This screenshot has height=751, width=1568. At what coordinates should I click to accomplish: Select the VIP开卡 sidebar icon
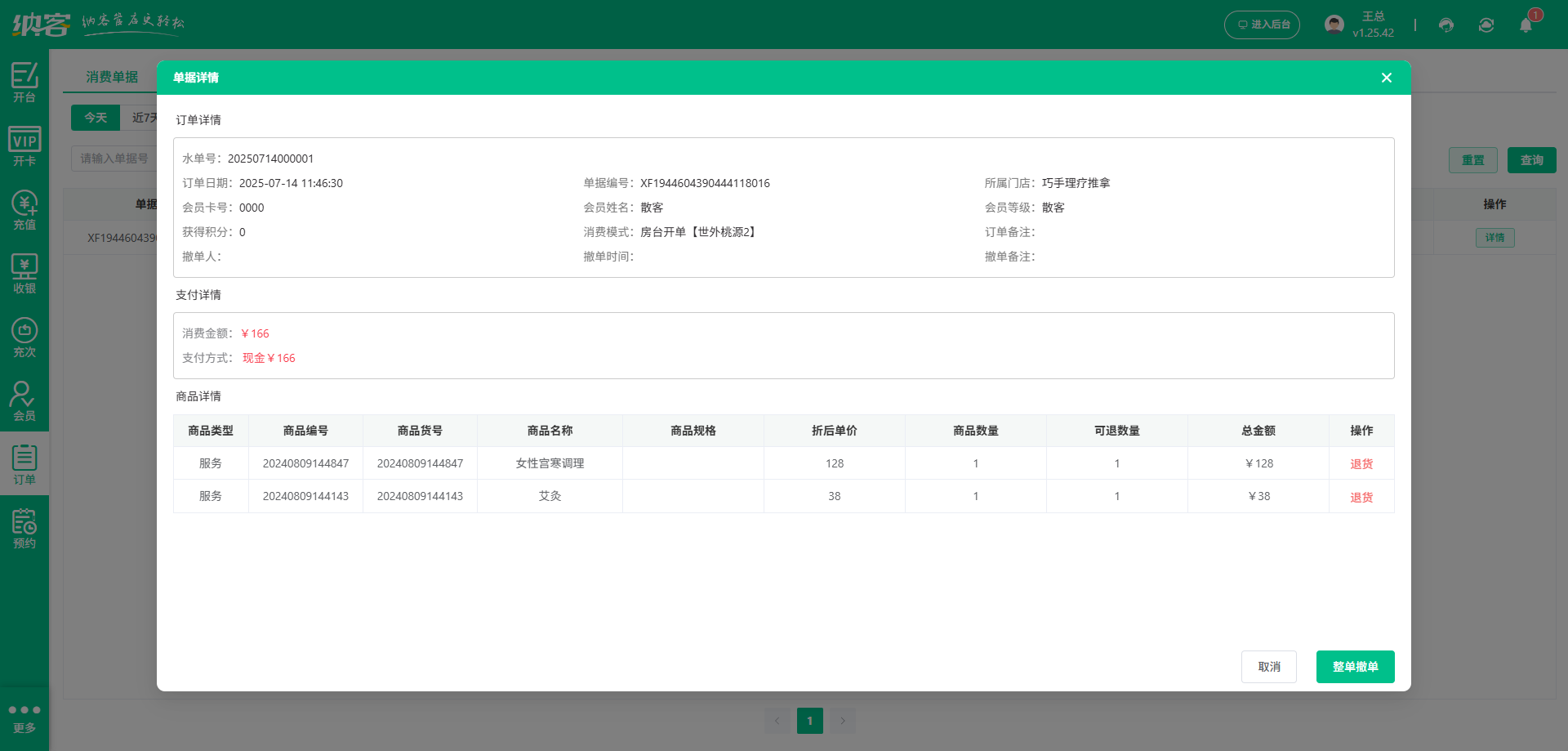[24, 143]
